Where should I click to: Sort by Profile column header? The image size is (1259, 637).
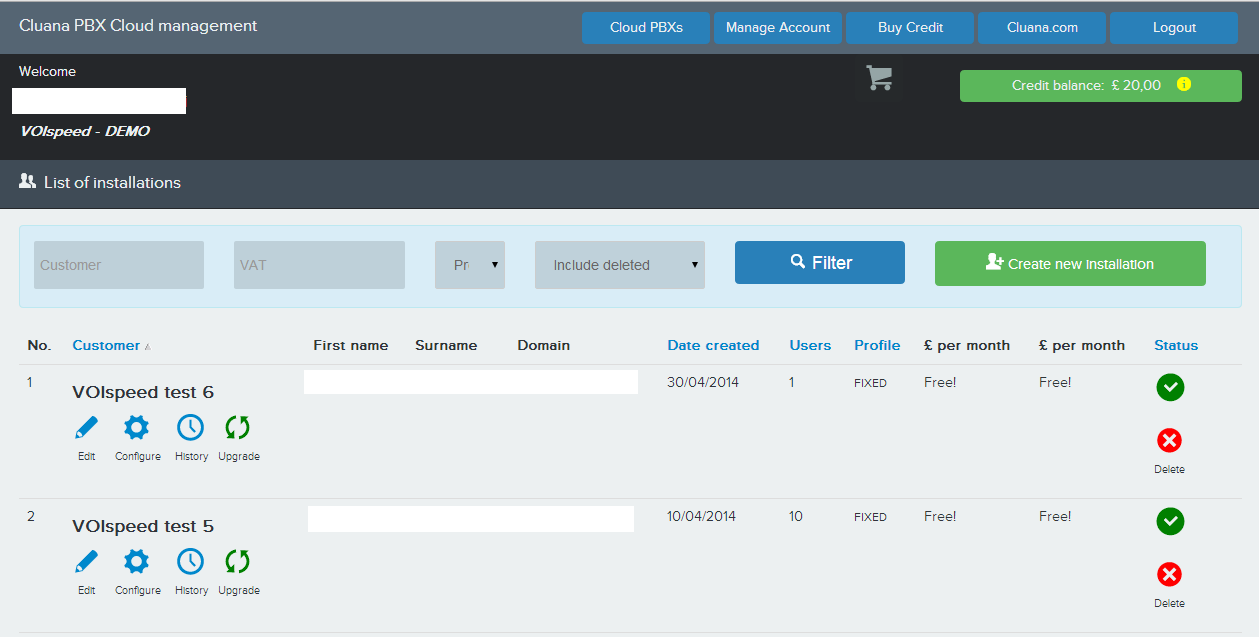click(x=877, y=345)
